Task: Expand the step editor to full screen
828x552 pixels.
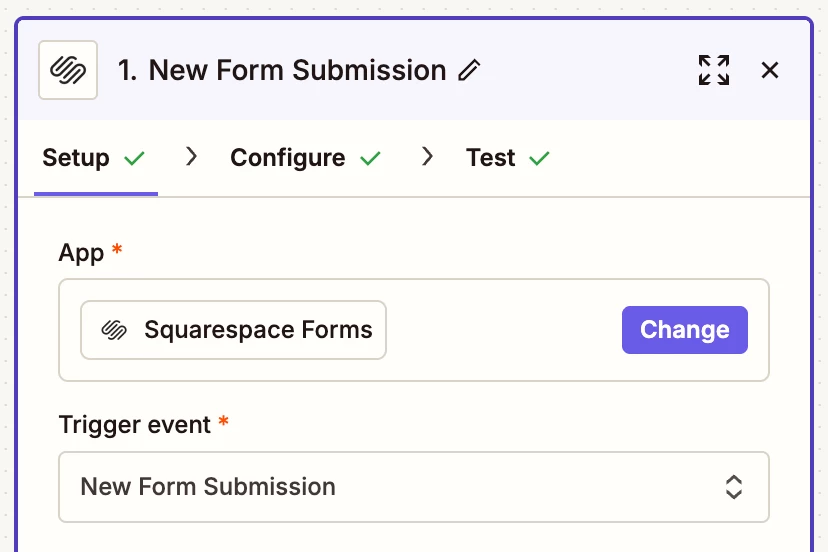Action: (x=713, y=70)
